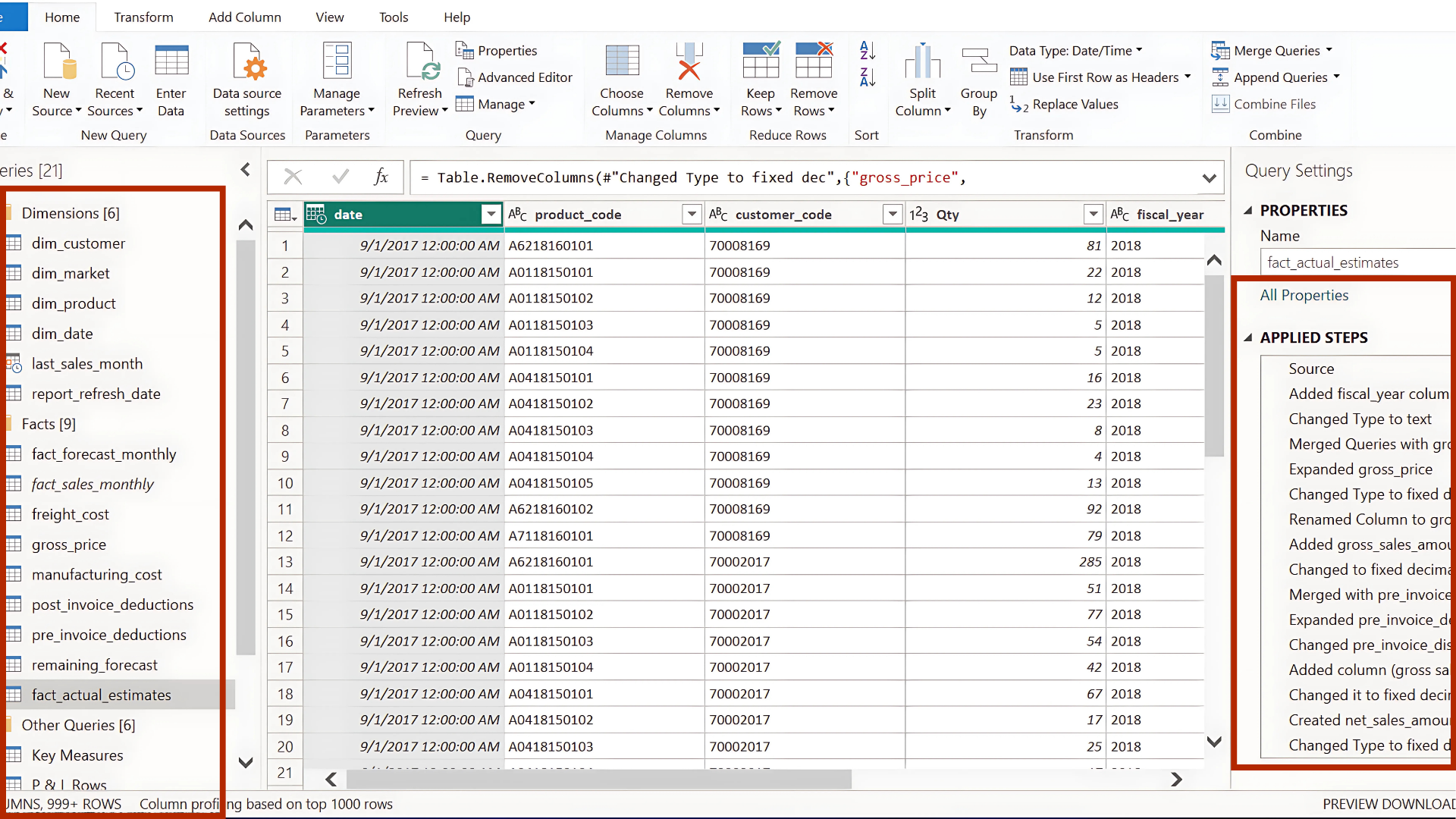Expand the formula bar chevron
The width and height of the screenshot is (1456, 819).
(1209, 178)
